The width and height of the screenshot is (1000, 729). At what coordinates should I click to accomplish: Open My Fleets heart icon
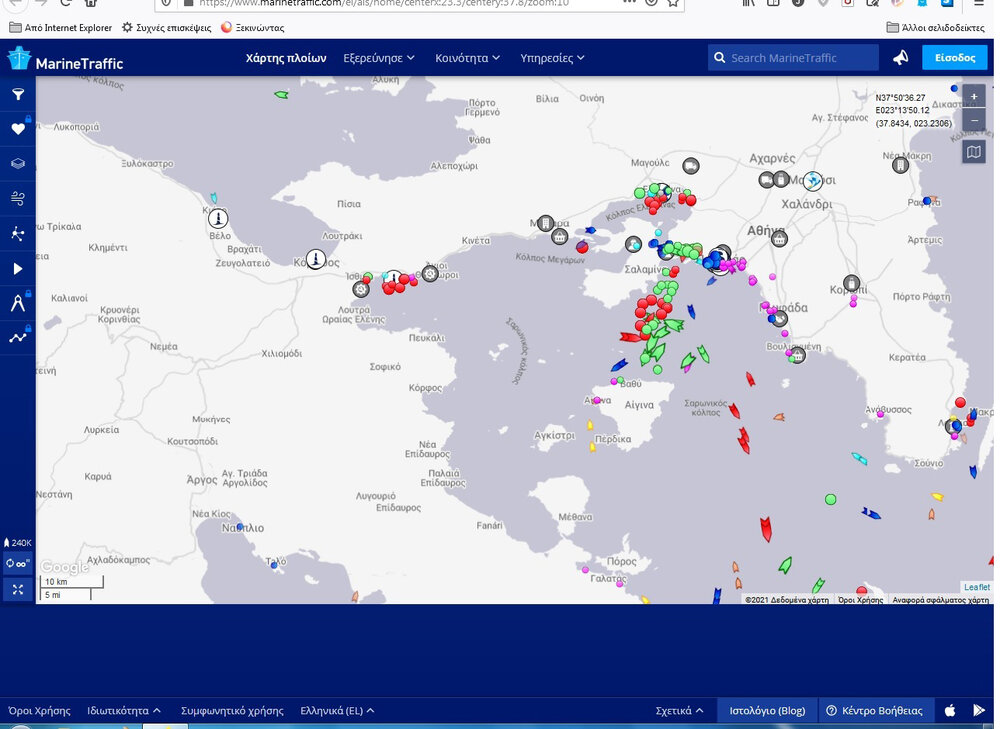18,129
